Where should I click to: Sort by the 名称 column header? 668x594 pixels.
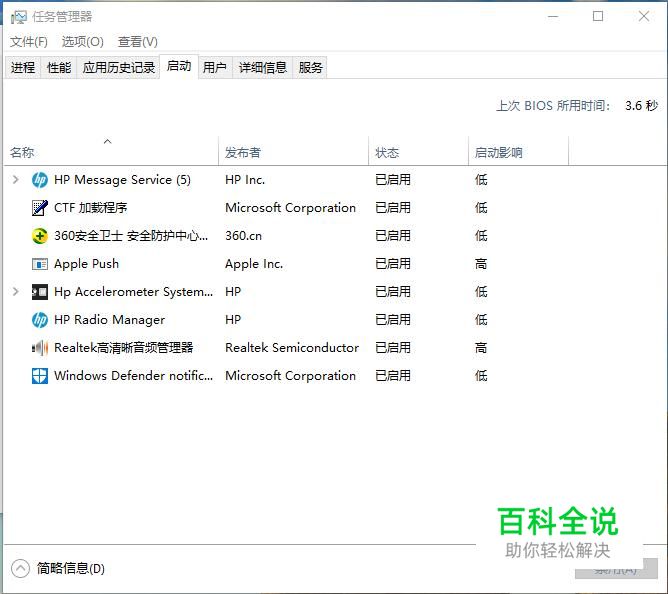(x=112, y=151)
